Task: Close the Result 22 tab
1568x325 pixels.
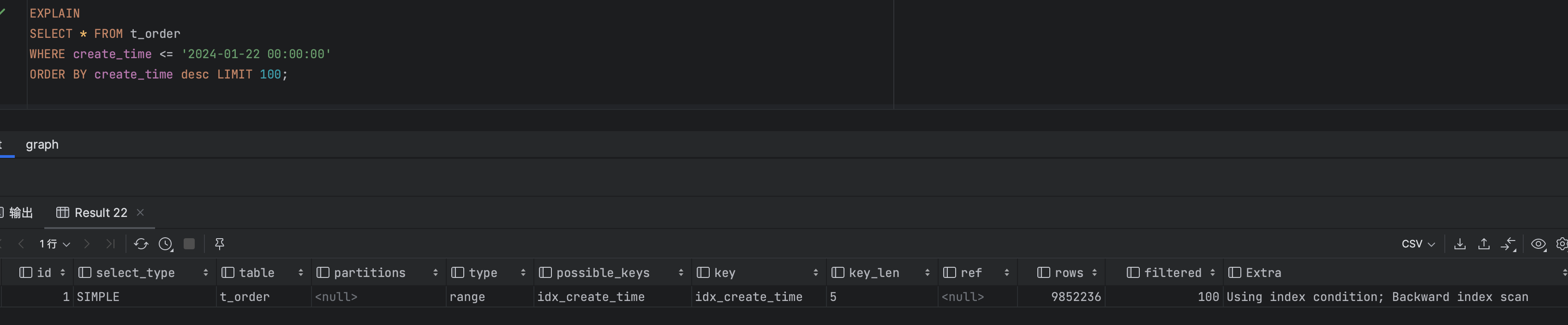Action: [x=141, y=212]
